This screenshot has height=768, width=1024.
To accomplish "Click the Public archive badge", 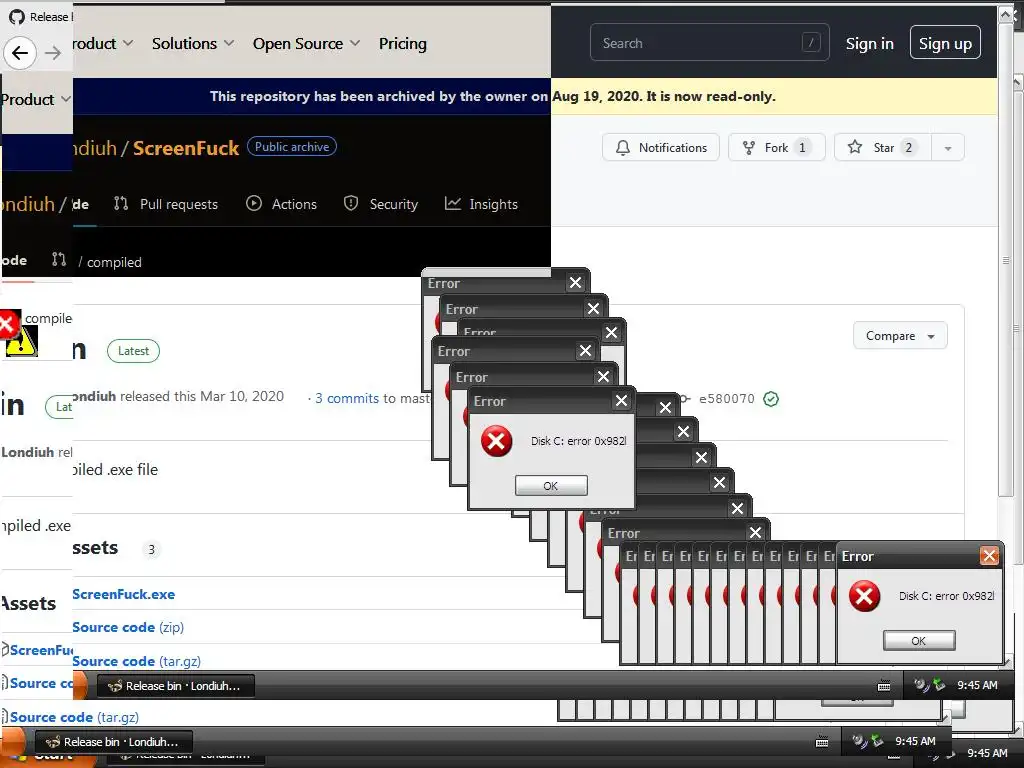I will point(292,147).
